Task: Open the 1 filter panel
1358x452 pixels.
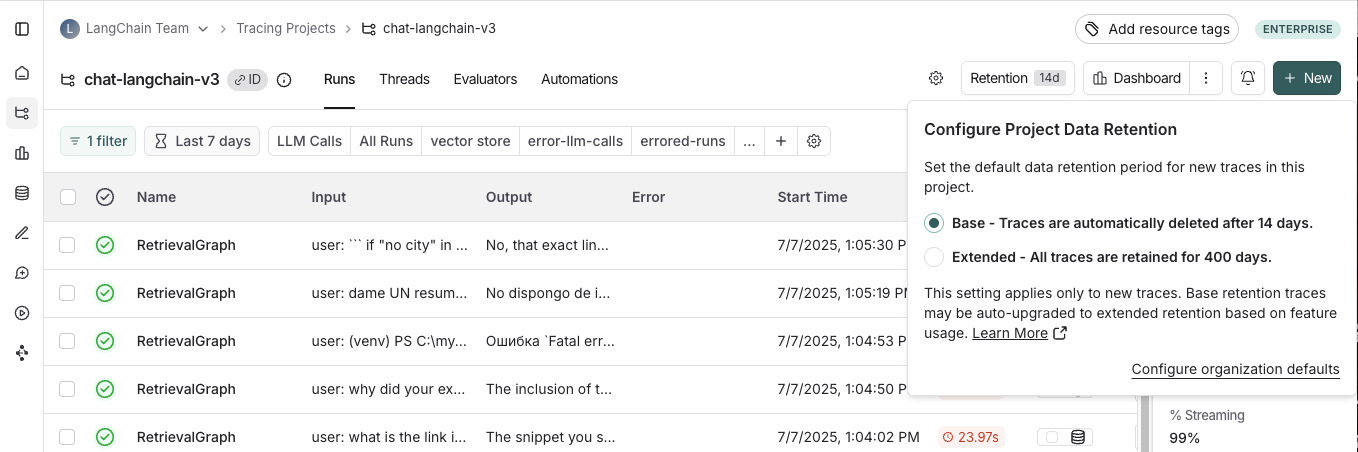Action: [x=98, y=141]
